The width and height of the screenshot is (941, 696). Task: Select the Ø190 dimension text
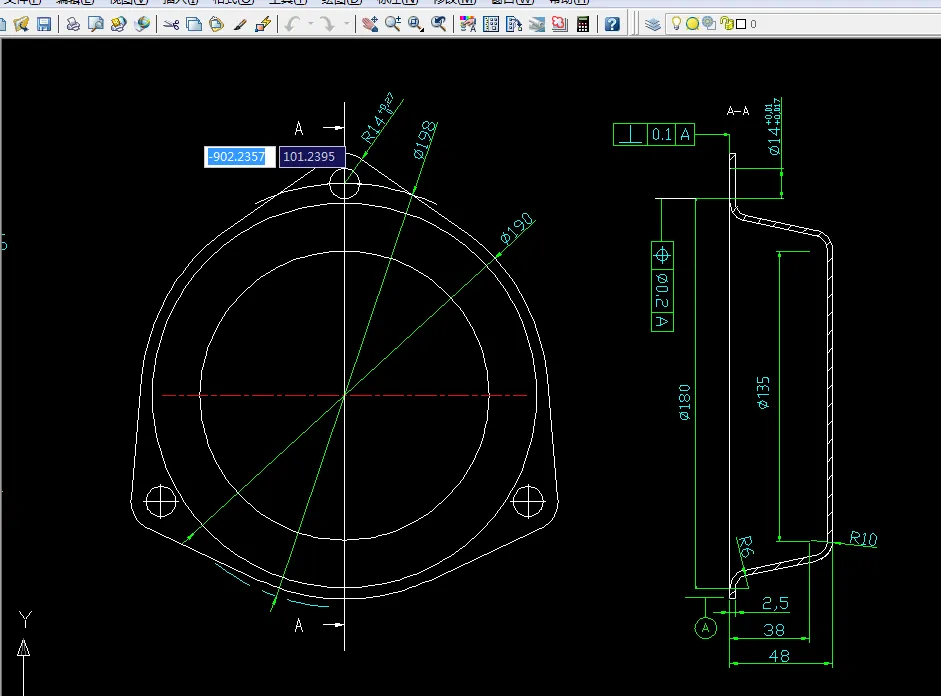[517, 228]
